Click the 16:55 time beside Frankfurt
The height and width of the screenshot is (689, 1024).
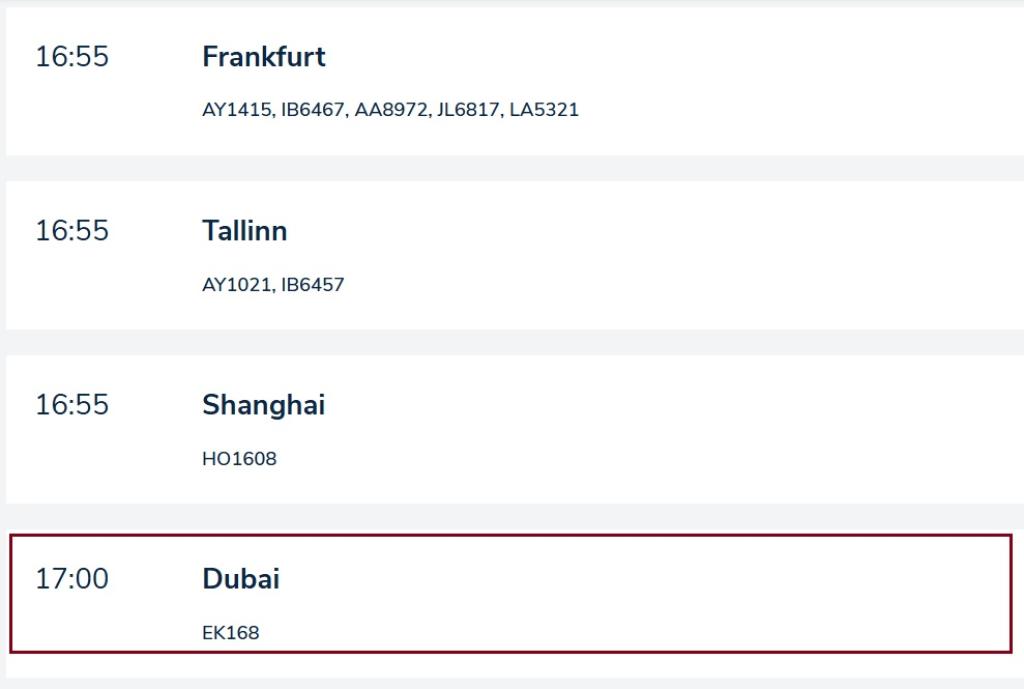(72, 57)
